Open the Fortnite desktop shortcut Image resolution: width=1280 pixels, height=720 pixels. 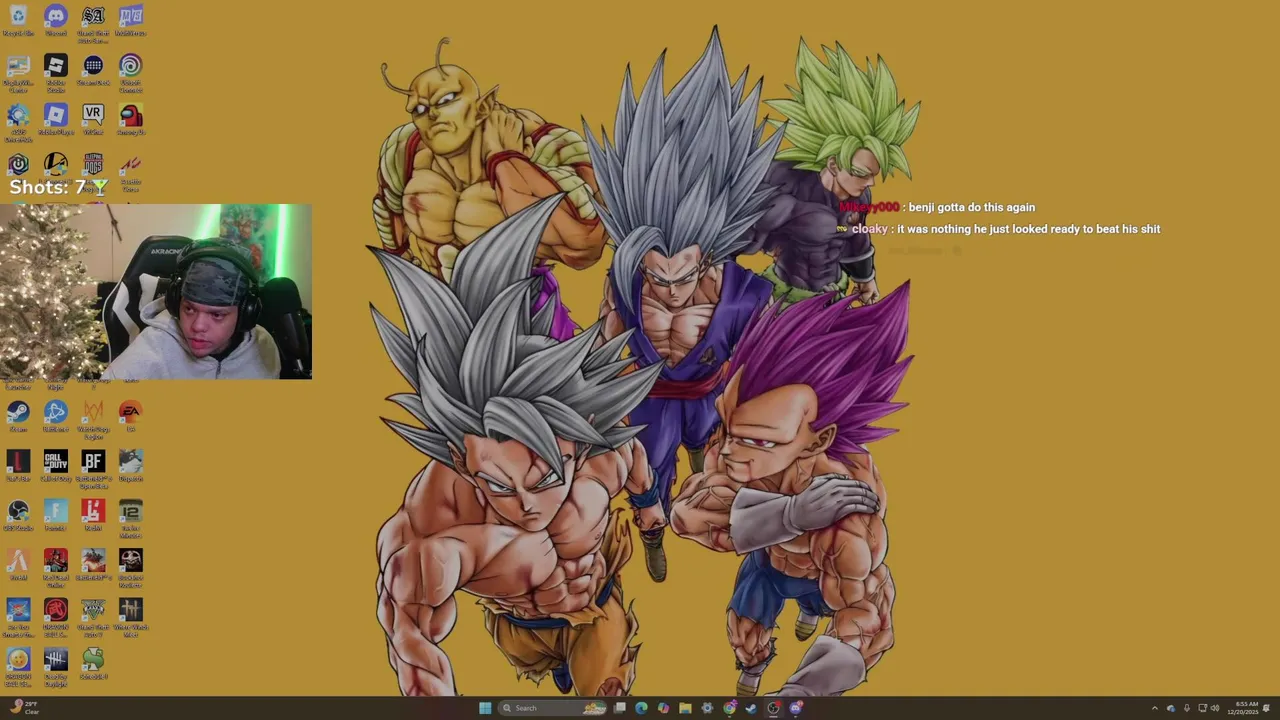click(56, 515)
